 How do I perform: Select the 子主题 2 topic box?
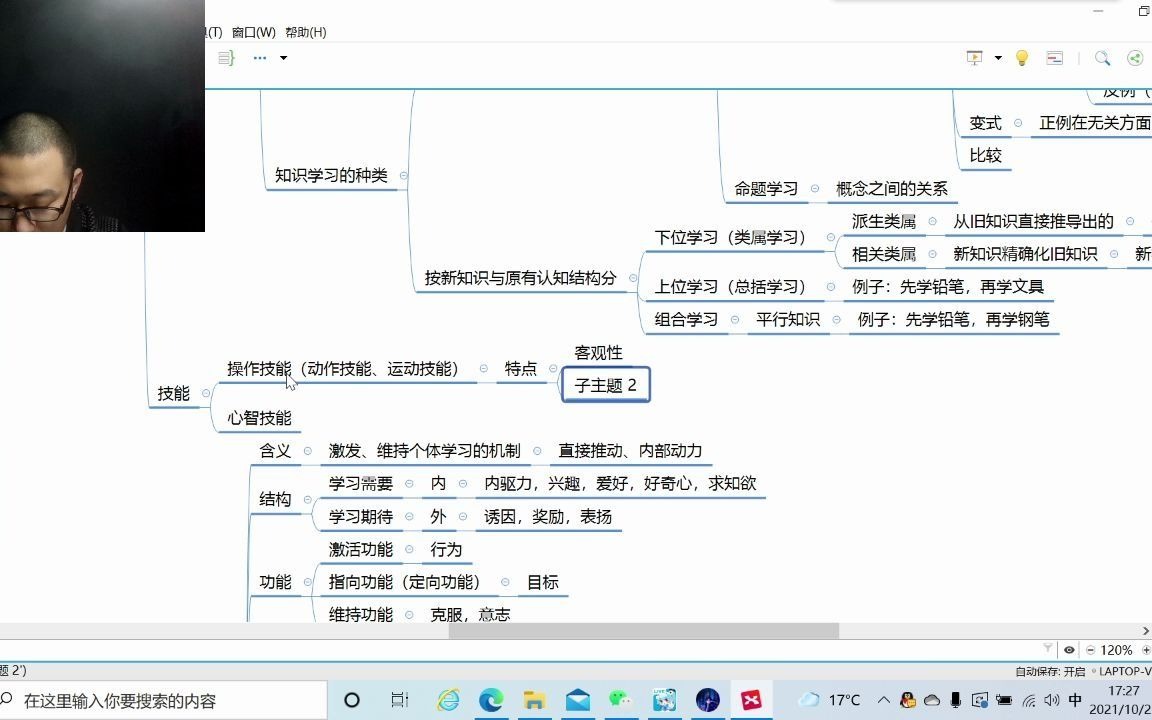coord(606,385)
